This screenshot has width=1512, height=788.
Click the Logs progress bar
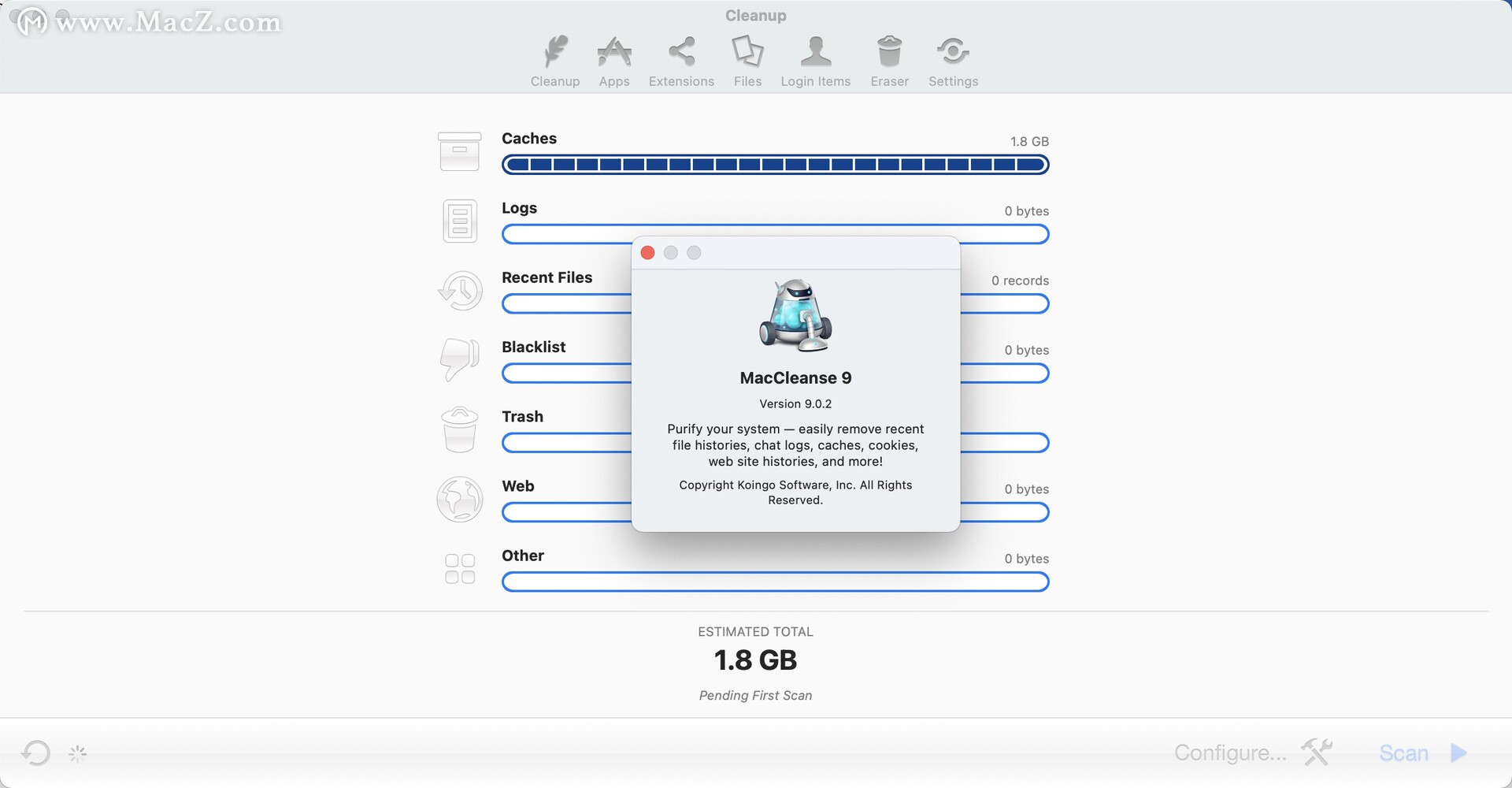(775, 234)
